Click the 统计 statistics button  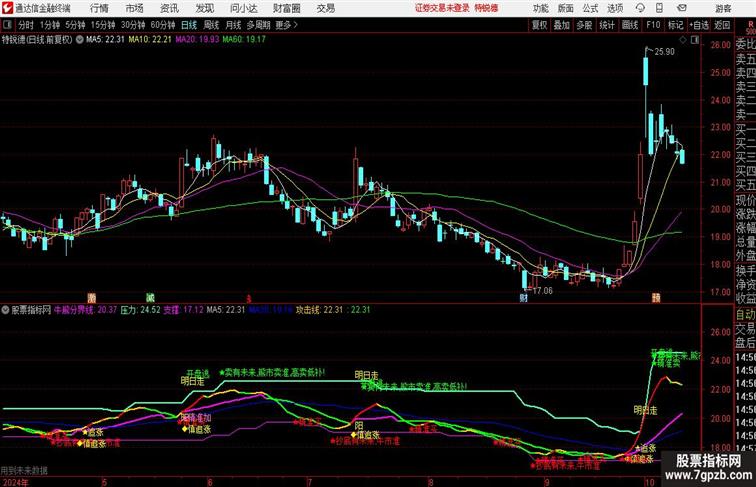click(x=607, y=25)
